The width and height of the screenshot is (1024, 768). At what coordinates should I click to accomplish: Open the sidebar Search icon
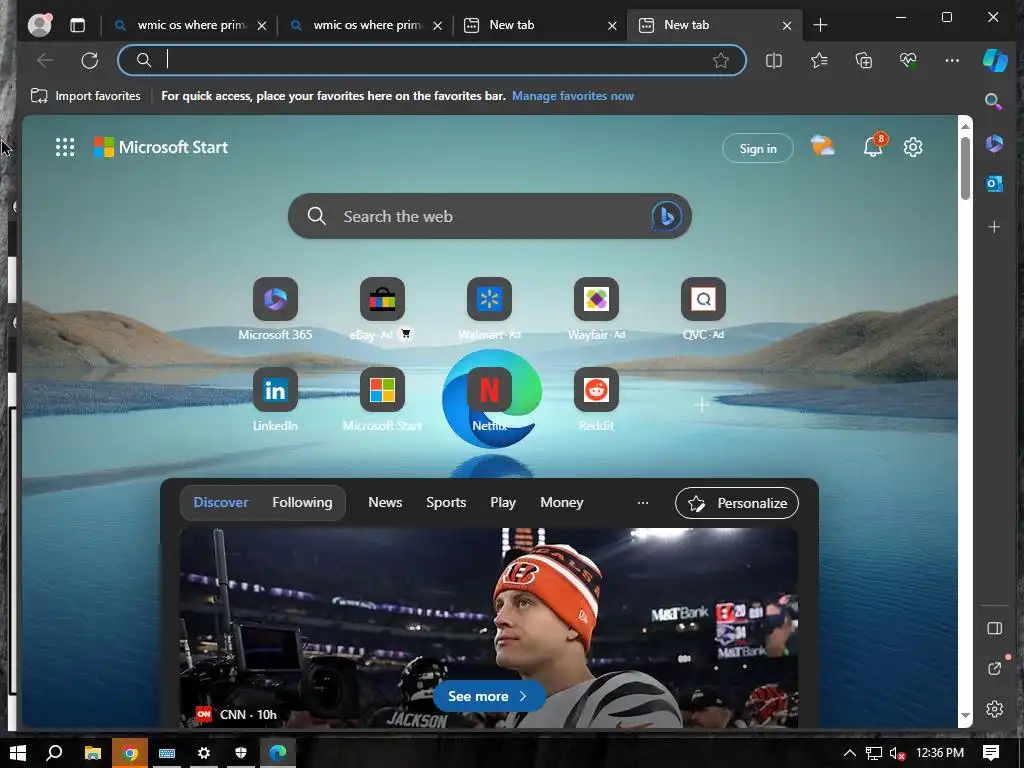pyautogui.click(x=994, y=101)
